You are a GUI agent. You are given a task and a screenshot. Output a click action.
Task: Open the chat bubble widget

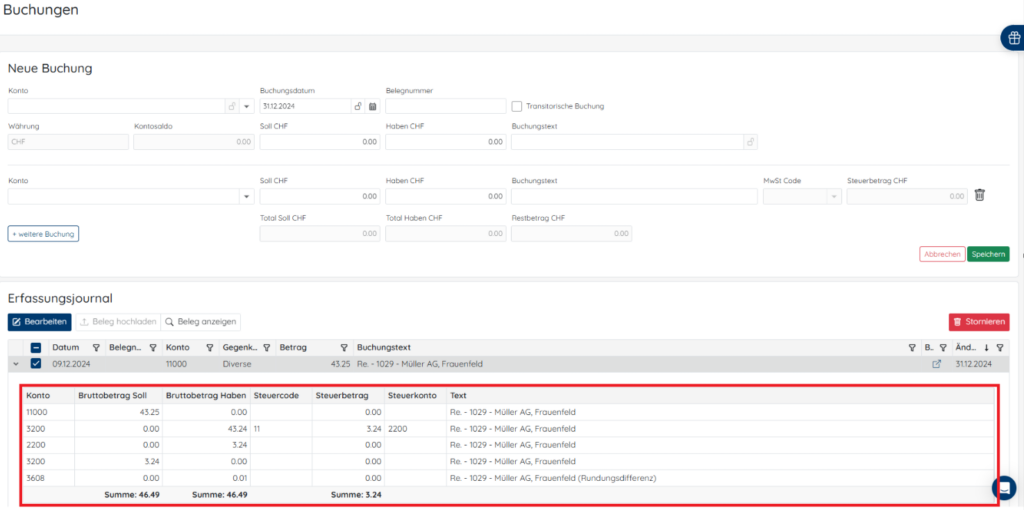(1003, 488)
